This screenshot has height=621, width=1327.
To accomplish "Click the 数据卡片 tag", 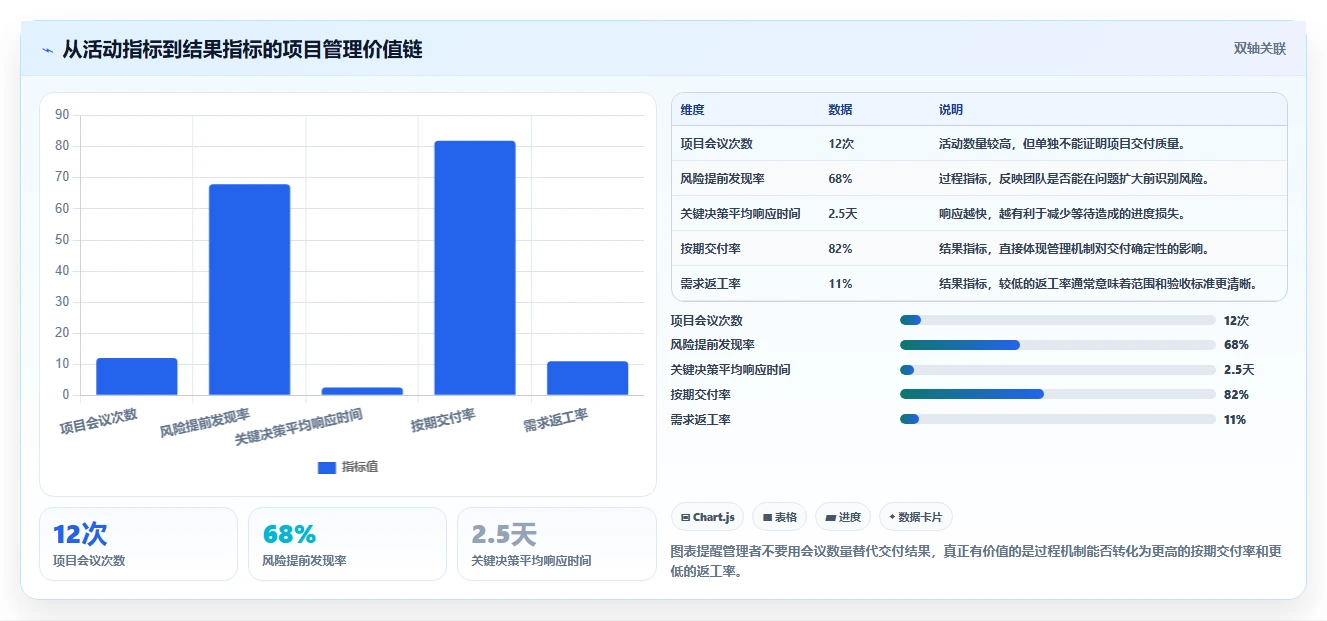I will click(915, 517).
